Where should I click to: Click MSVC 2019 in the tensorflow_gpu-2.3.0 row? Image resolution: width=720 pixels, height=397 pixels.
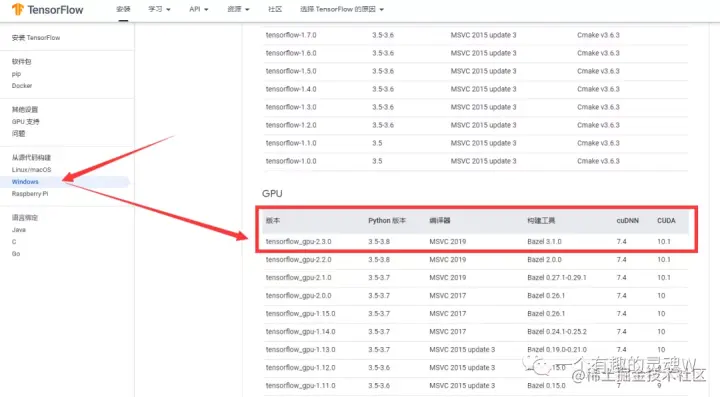(x=448, y=241)
